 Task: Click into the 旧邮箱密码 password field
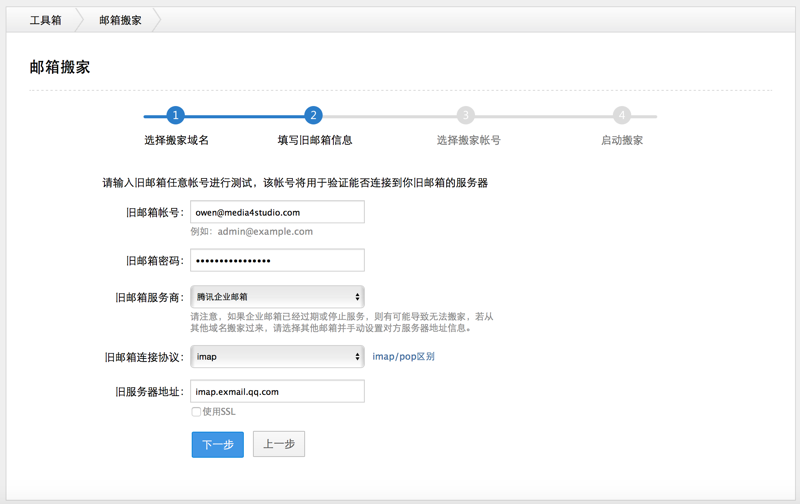pos(277,261)
